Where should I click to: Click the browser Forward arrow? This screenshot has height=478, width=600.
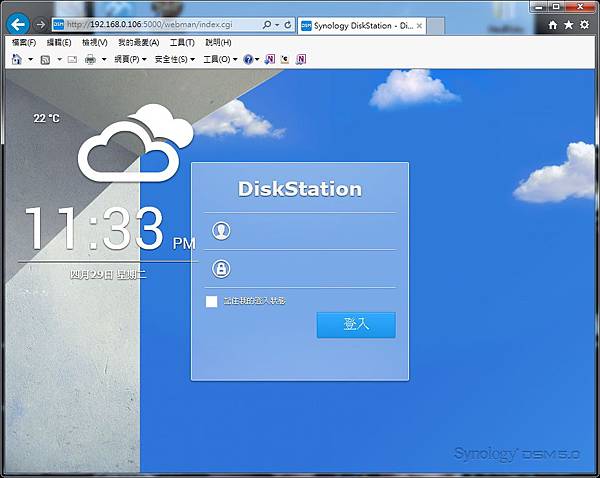(40, 25)
